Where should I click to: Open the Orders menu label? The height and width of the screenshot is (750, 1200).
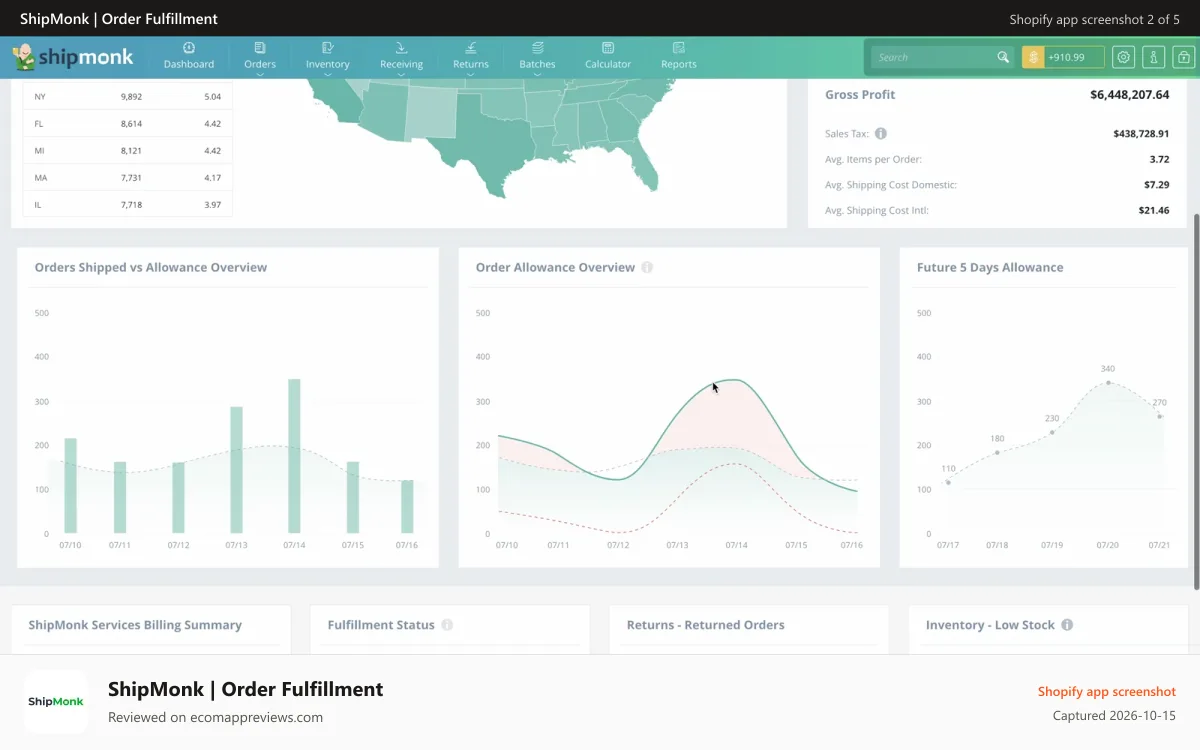(260, 64)
